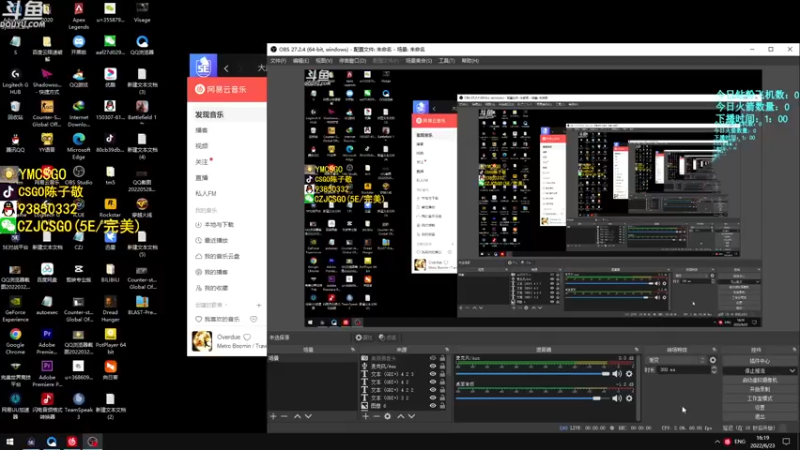Mute the desktop audio speaker icon

click(617, 398)
